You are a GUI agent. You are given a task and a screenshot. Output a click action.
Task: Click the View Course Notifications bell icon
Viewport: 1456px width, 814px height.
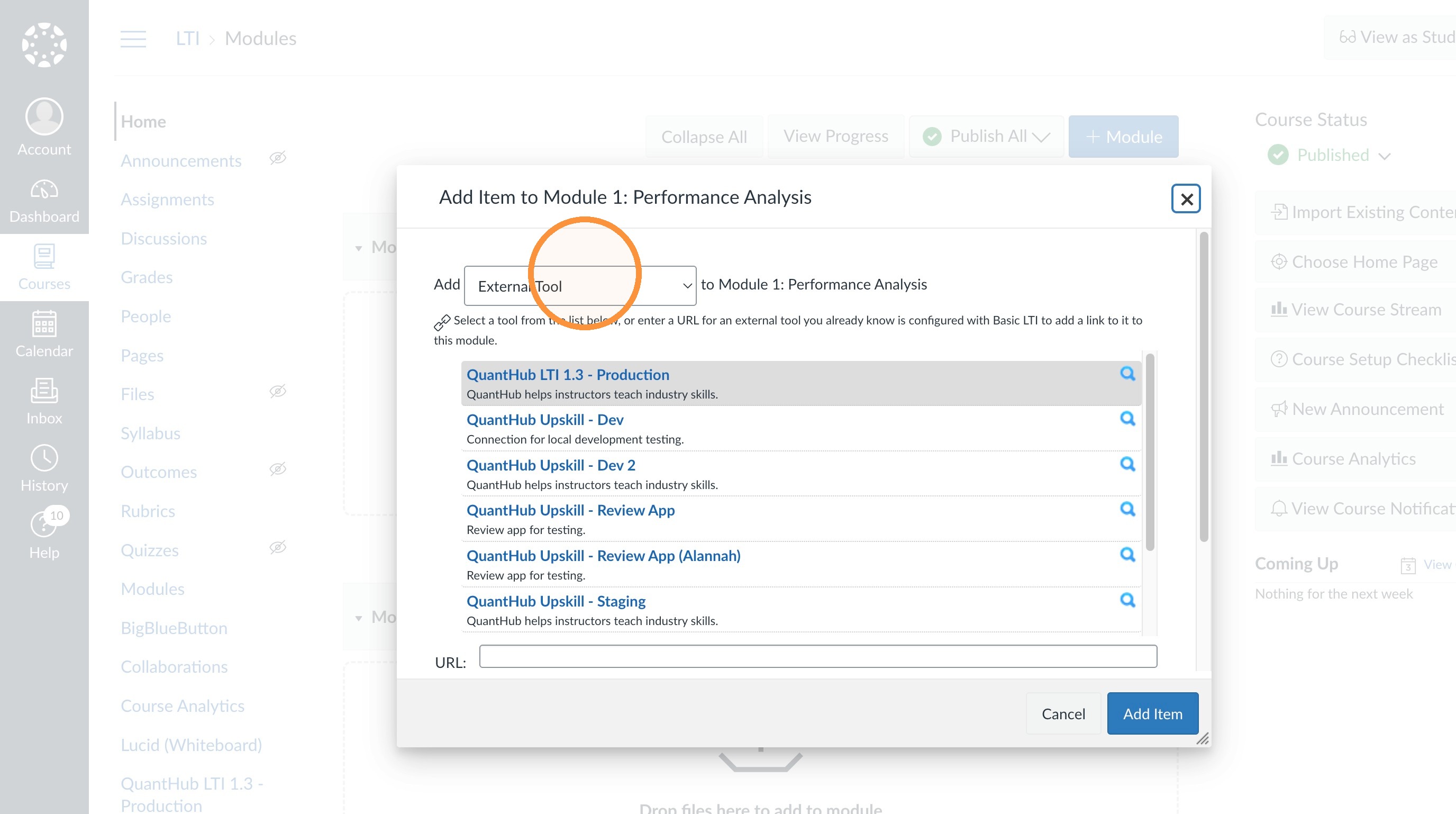click(x=1279, y=508)
